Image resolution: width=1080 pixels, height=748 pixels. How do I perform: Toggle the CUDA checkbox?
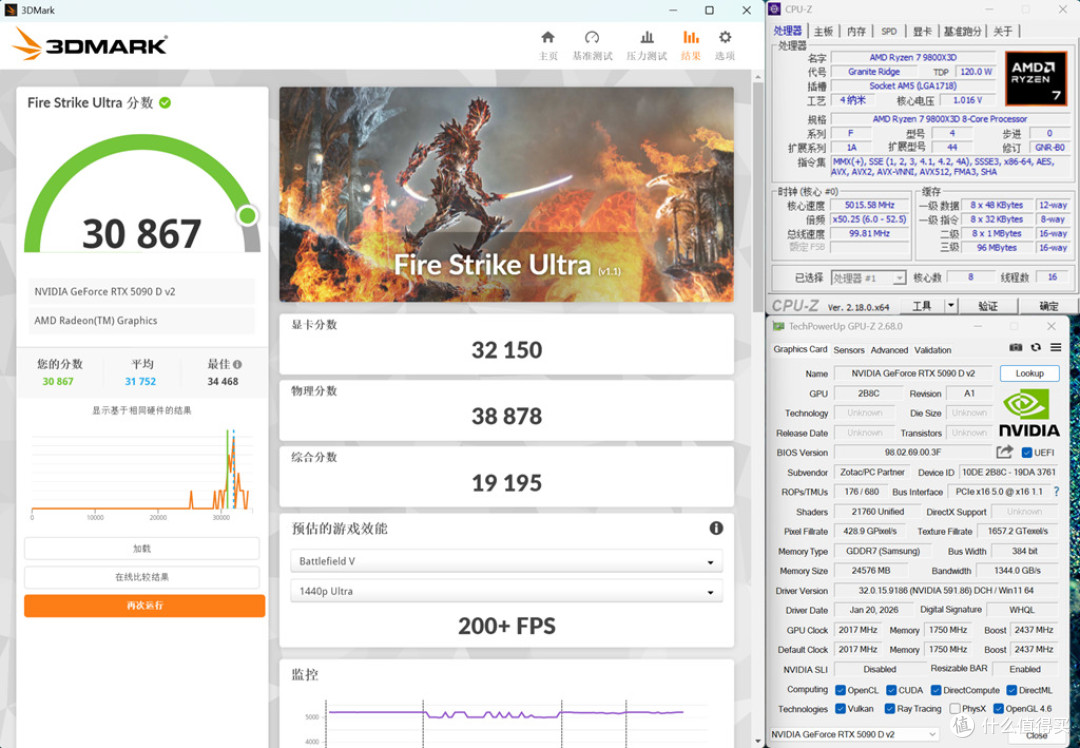891,690
